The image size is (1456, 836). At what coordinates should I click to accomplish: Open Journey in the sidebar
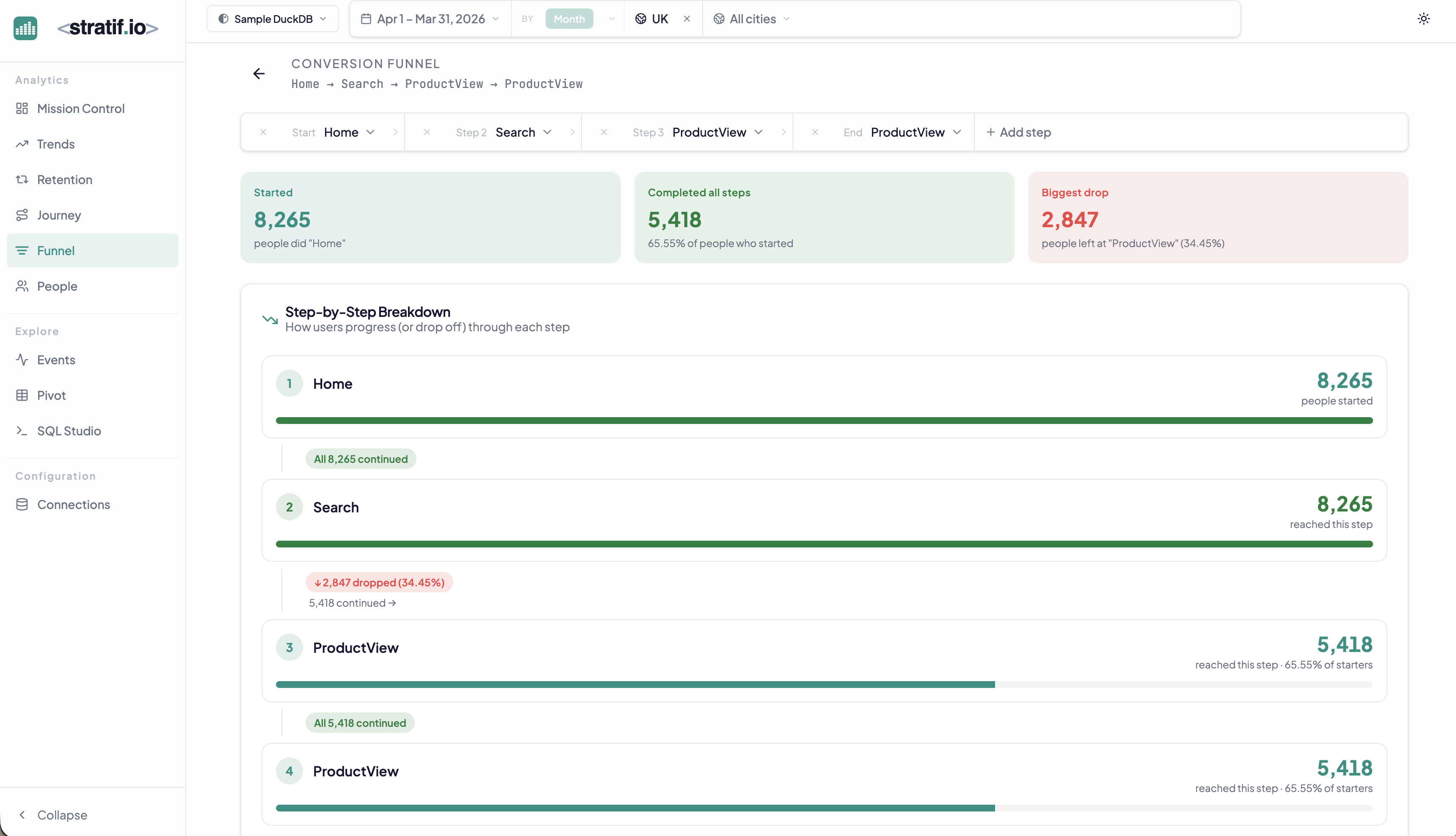point(92,215)
